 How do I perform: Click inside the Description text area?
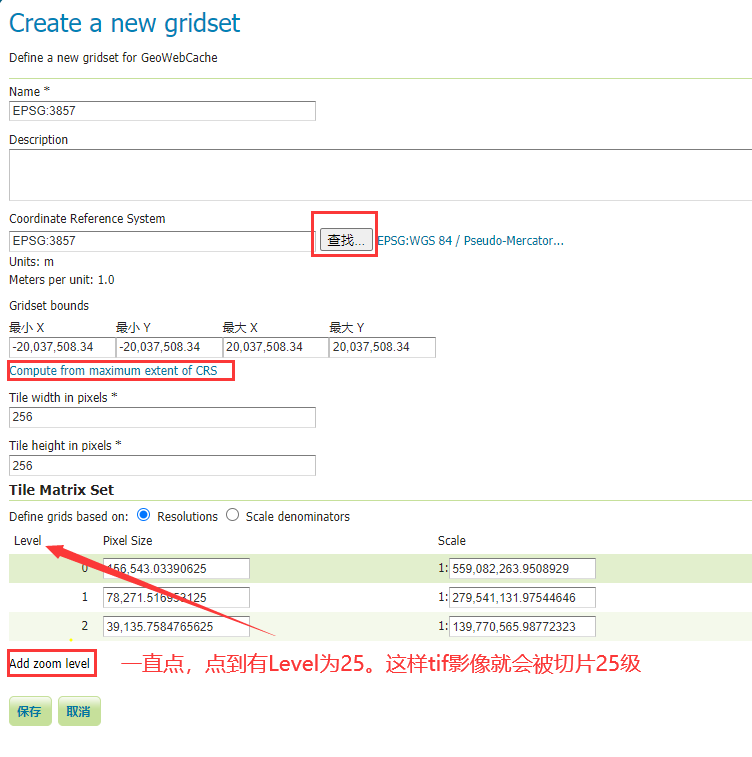(380, 175)
